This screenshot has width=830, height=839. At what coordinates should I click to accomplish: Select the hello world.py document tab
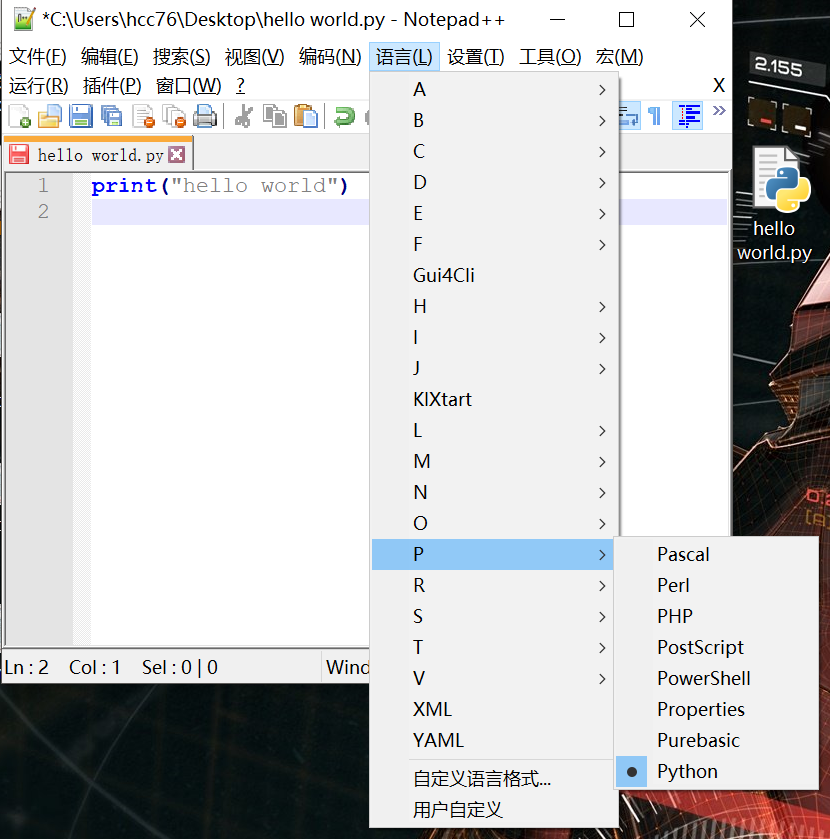pos(98,154)
